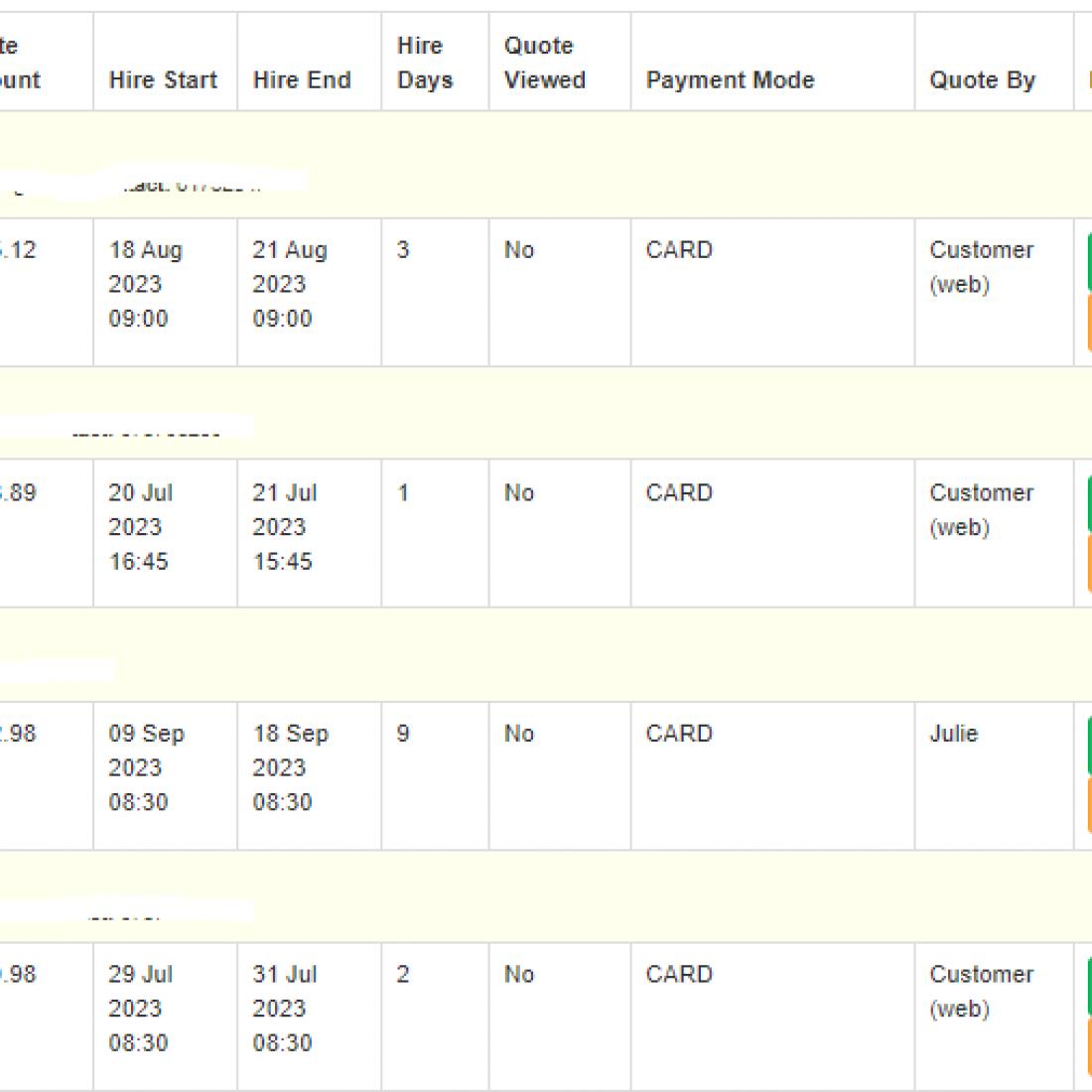Image resolution: width=1092 pixels, height=1092 pixels.
Task: Click the Hire Start column header
Action: click(163, 80)
